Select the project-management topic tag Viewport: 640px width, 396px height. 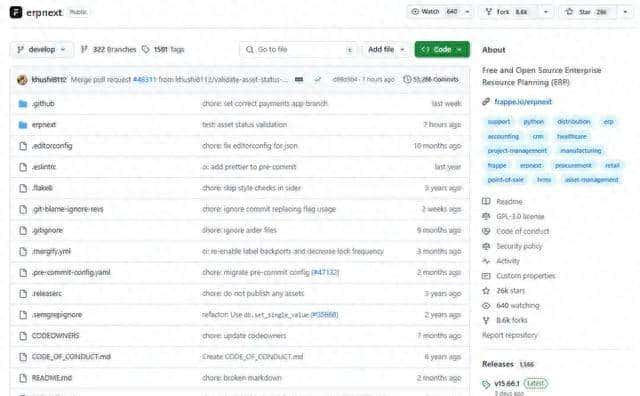(x=517, y=151)
